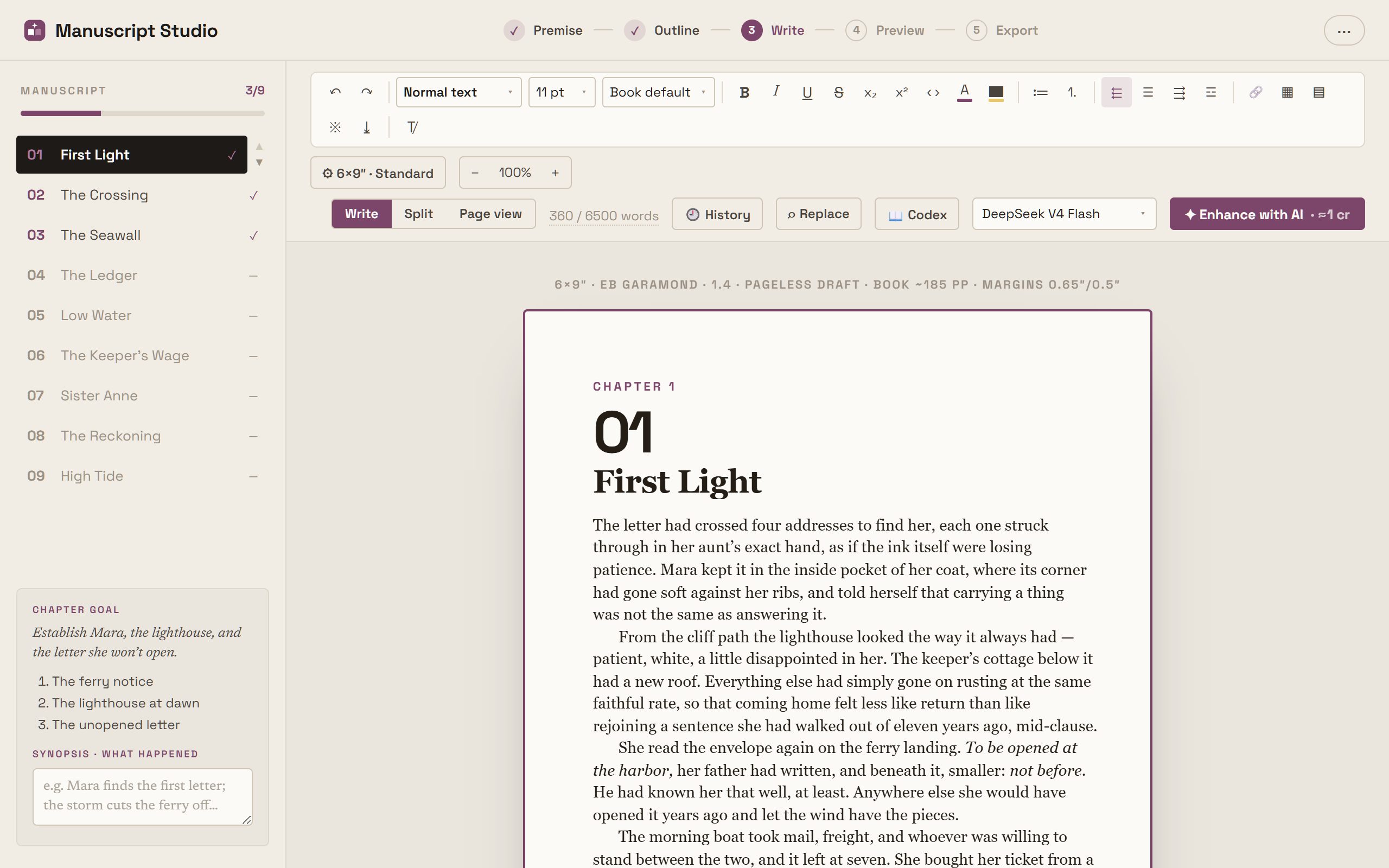Click the lined block icon after the table icon

pyautogui.click(x=1319, y=92)
